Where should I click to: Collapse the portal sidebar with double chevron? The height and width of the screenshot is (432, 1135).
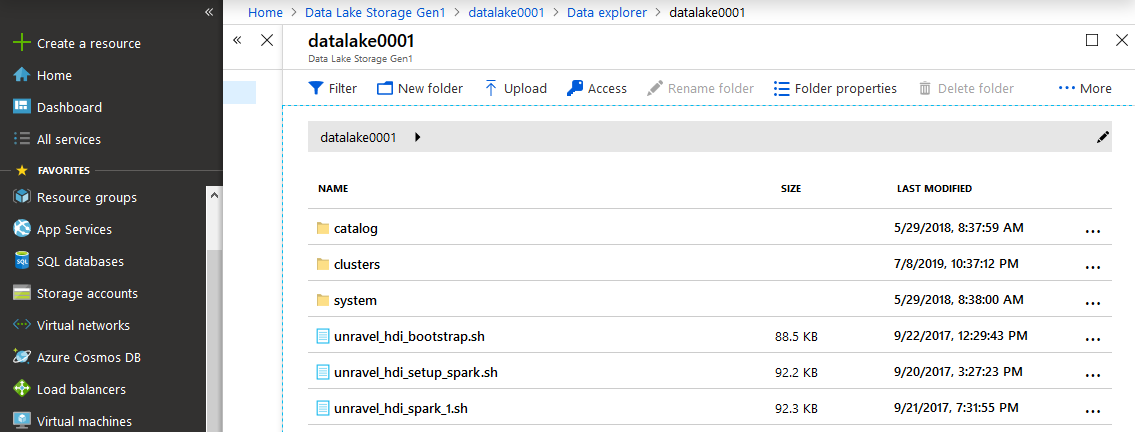point(208,12)
